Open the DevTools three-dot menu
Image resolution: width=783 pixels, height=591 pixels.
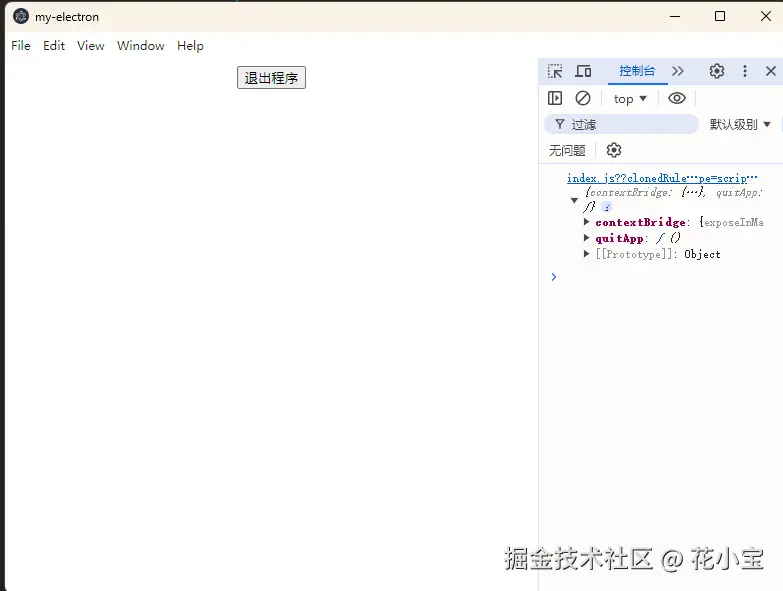coord(745,71)
